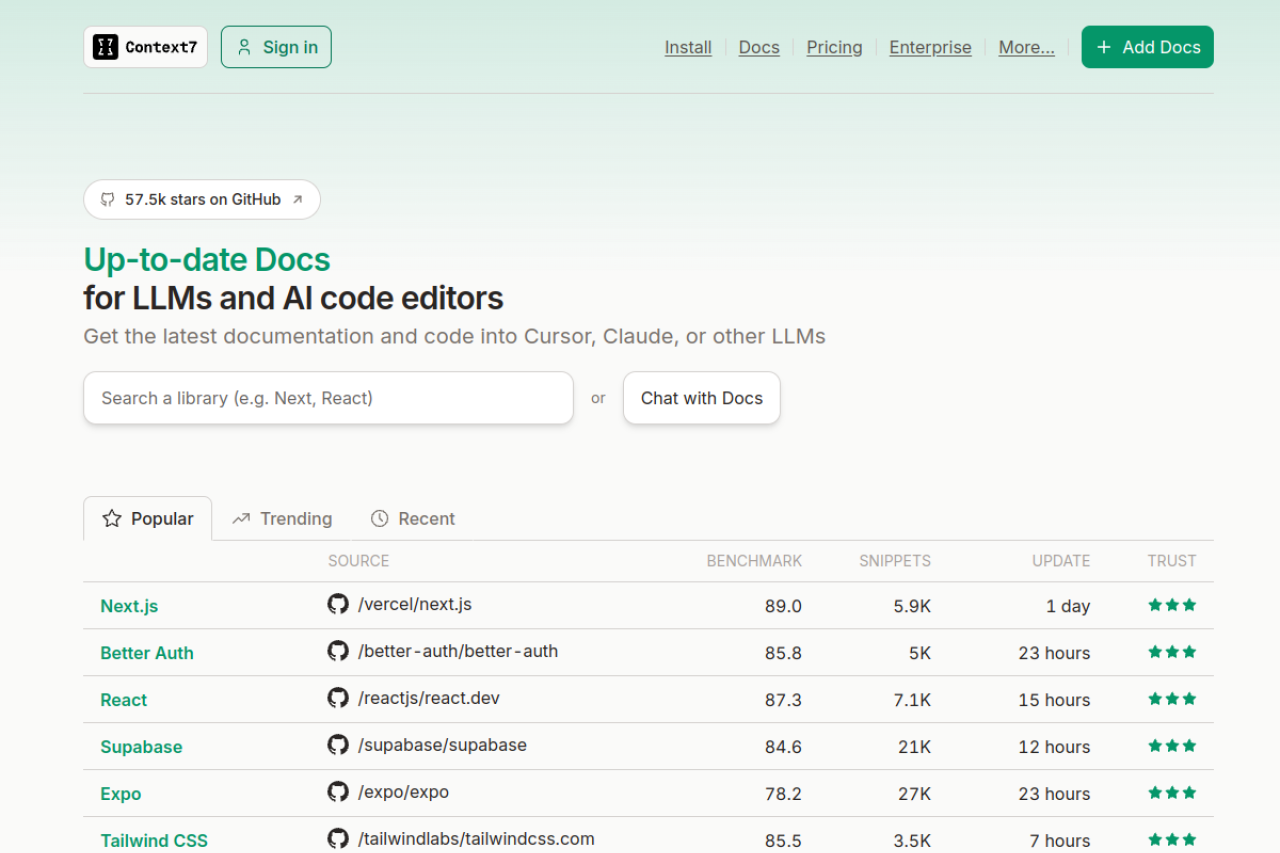Click the TRUST column header
The image size is (1280, 853).
1172,561
